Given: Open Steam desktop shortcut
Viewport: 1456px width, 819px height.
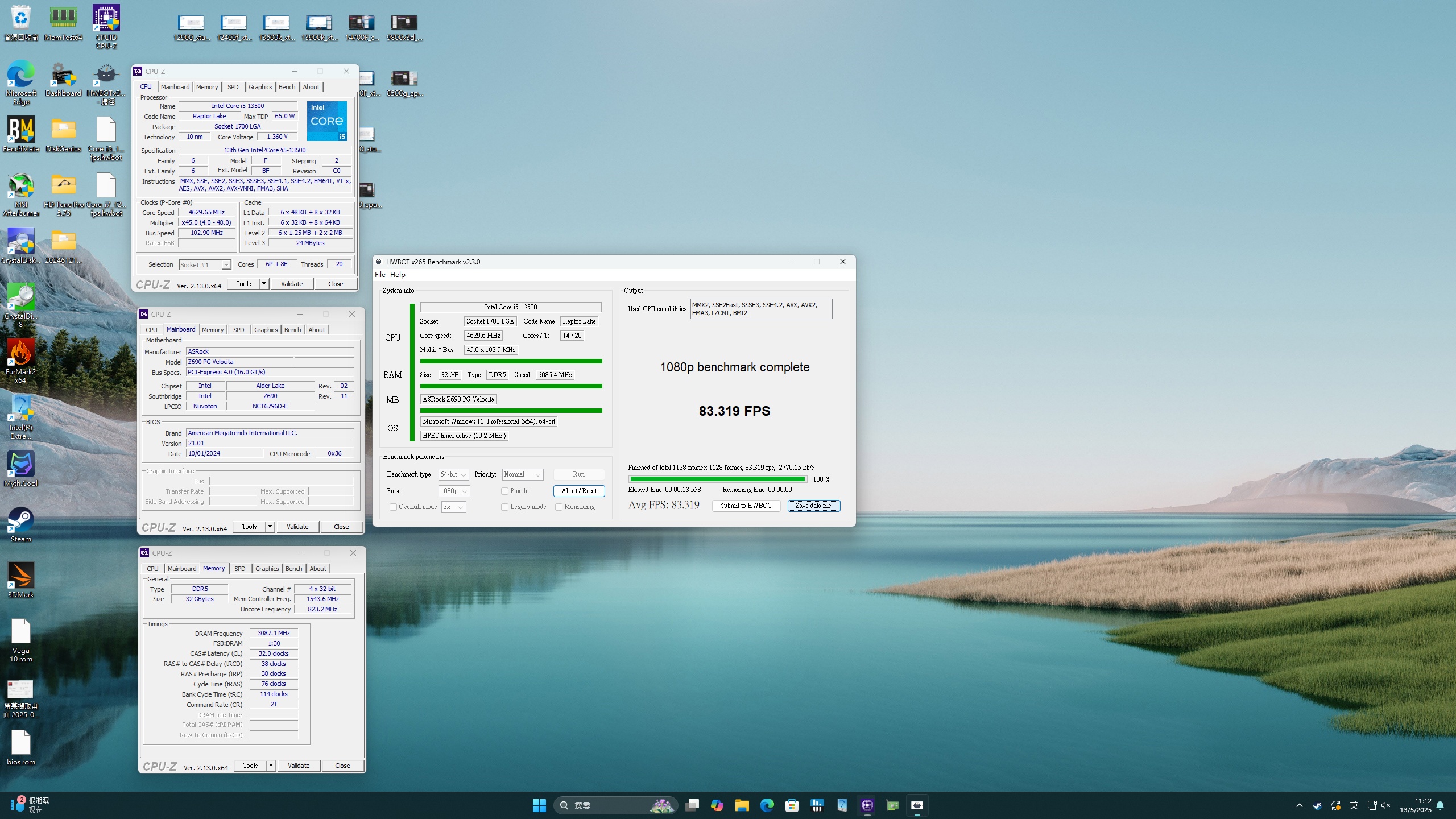Looking at the screenshot, I should (x=21, y=524).
